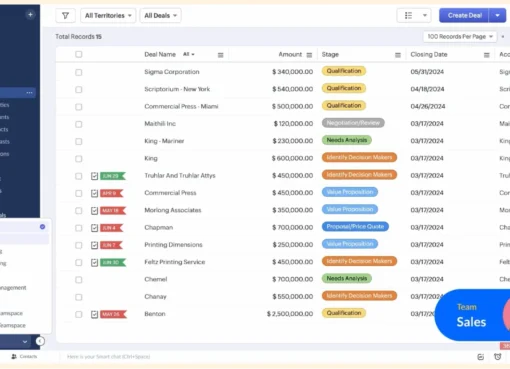
Task: Sort by the Closing Date column header
Action: [429, 54]
